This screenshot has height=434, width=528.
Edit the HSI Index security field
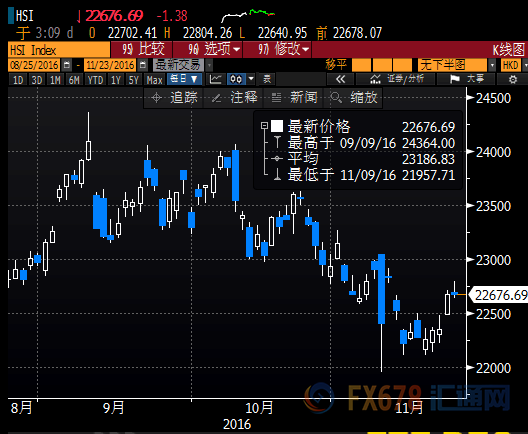[x=59, y=50]
